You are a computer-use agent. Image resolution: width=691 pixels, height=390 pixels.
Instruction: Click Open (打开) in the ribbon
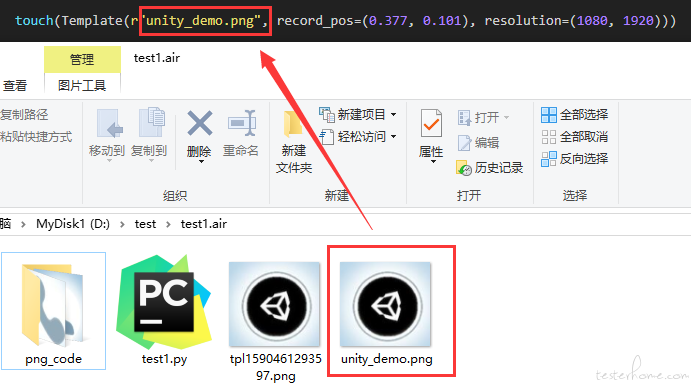pos(483,117)
